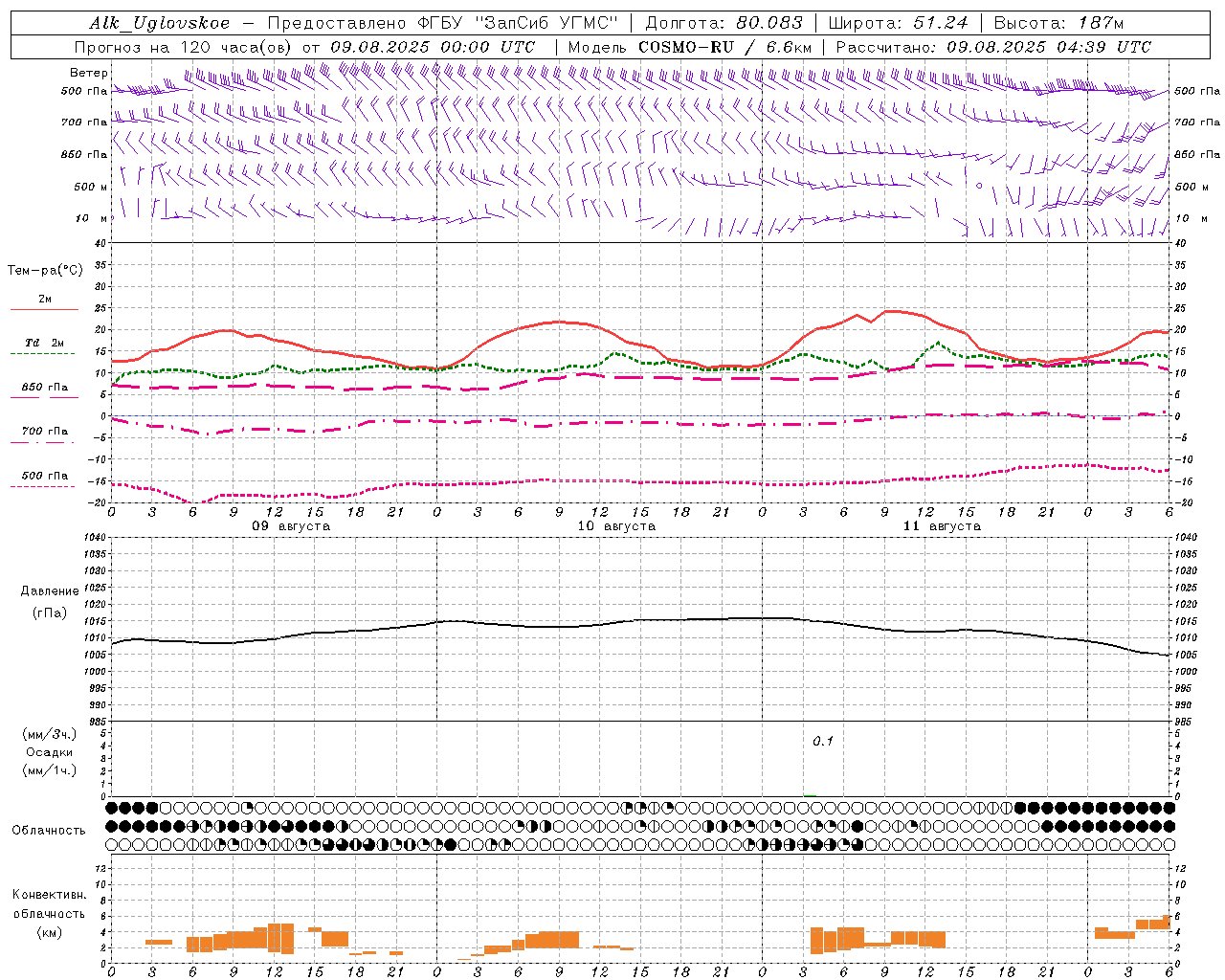Click the "(мм/3ч.)" precipitation unit label
This screenshot has height=980, width=1225.
point(50,734)
